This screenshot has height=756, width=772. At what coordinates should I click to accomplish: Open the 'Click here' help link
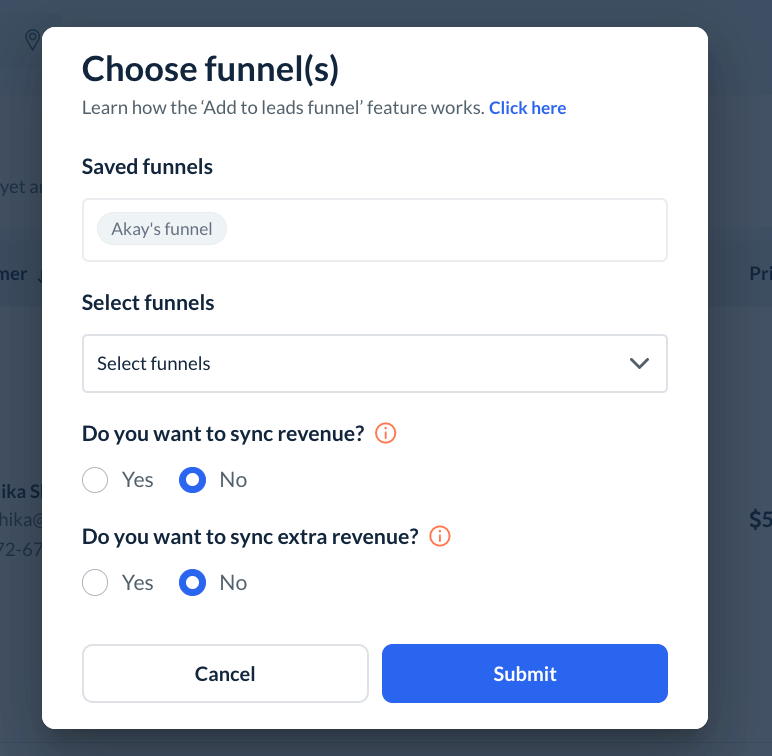coord(527,108)
